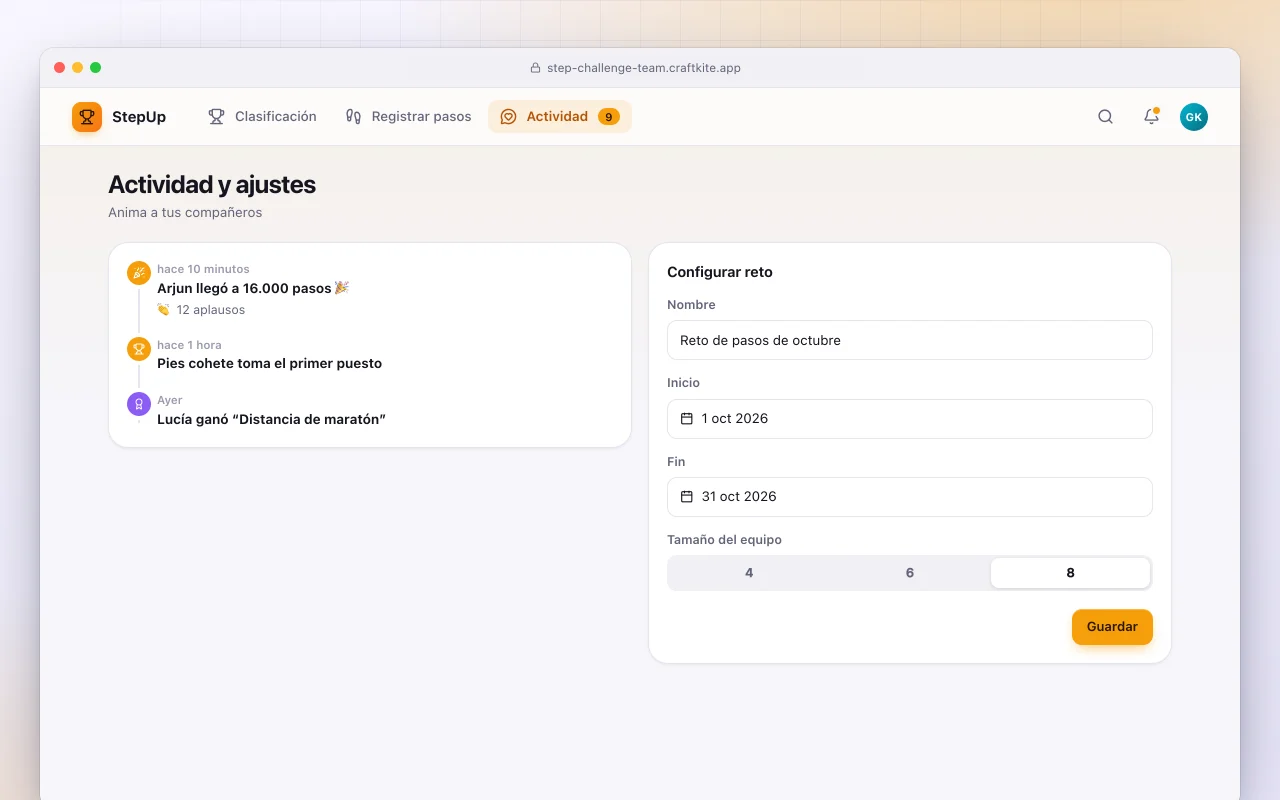Click the Guardar button
Image resolution: width=1280 pixels, height=800 pixels.
tap(1112, 627)
